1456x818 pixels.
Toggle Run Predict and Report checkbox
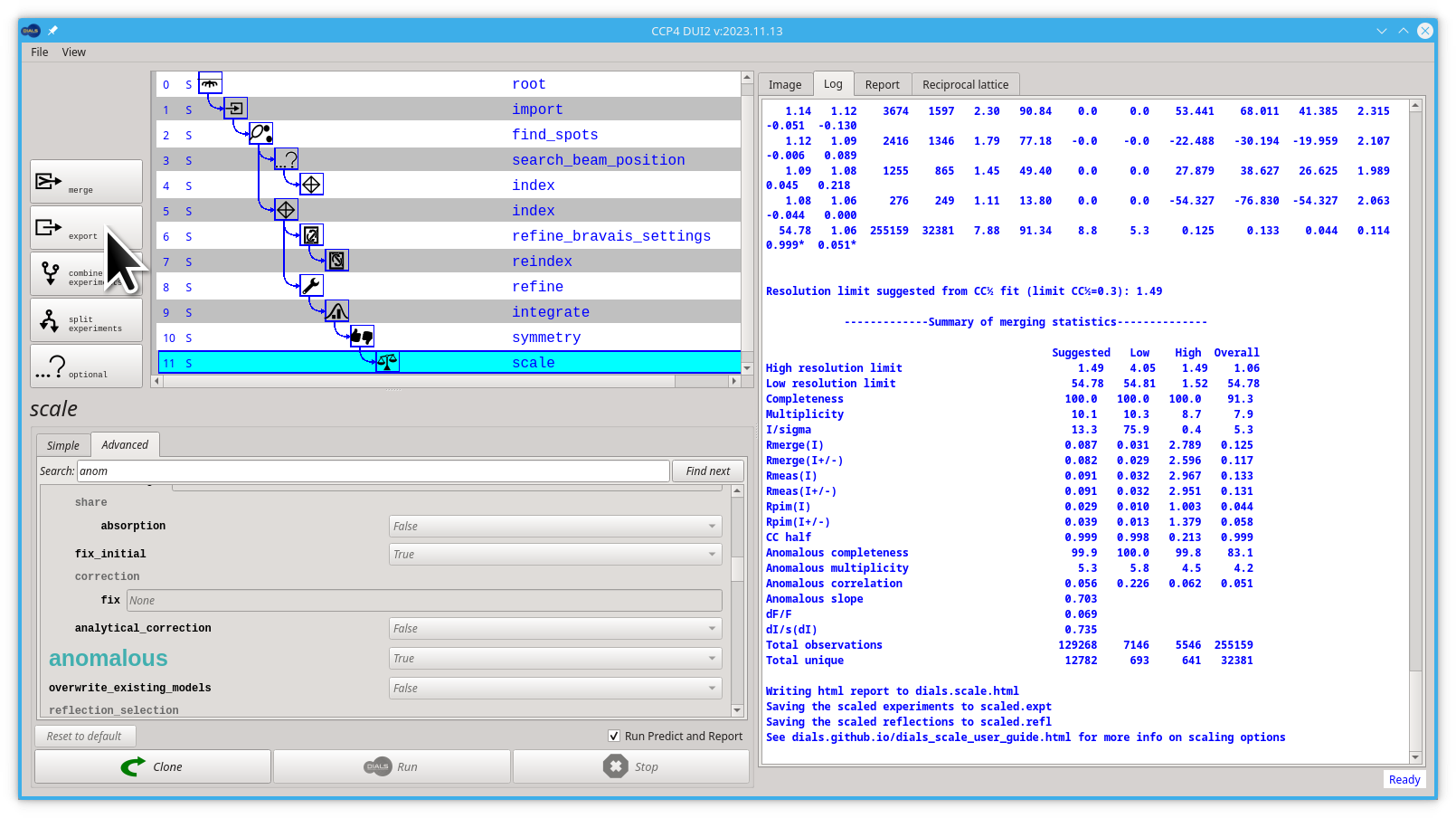(x=614, y=737)
